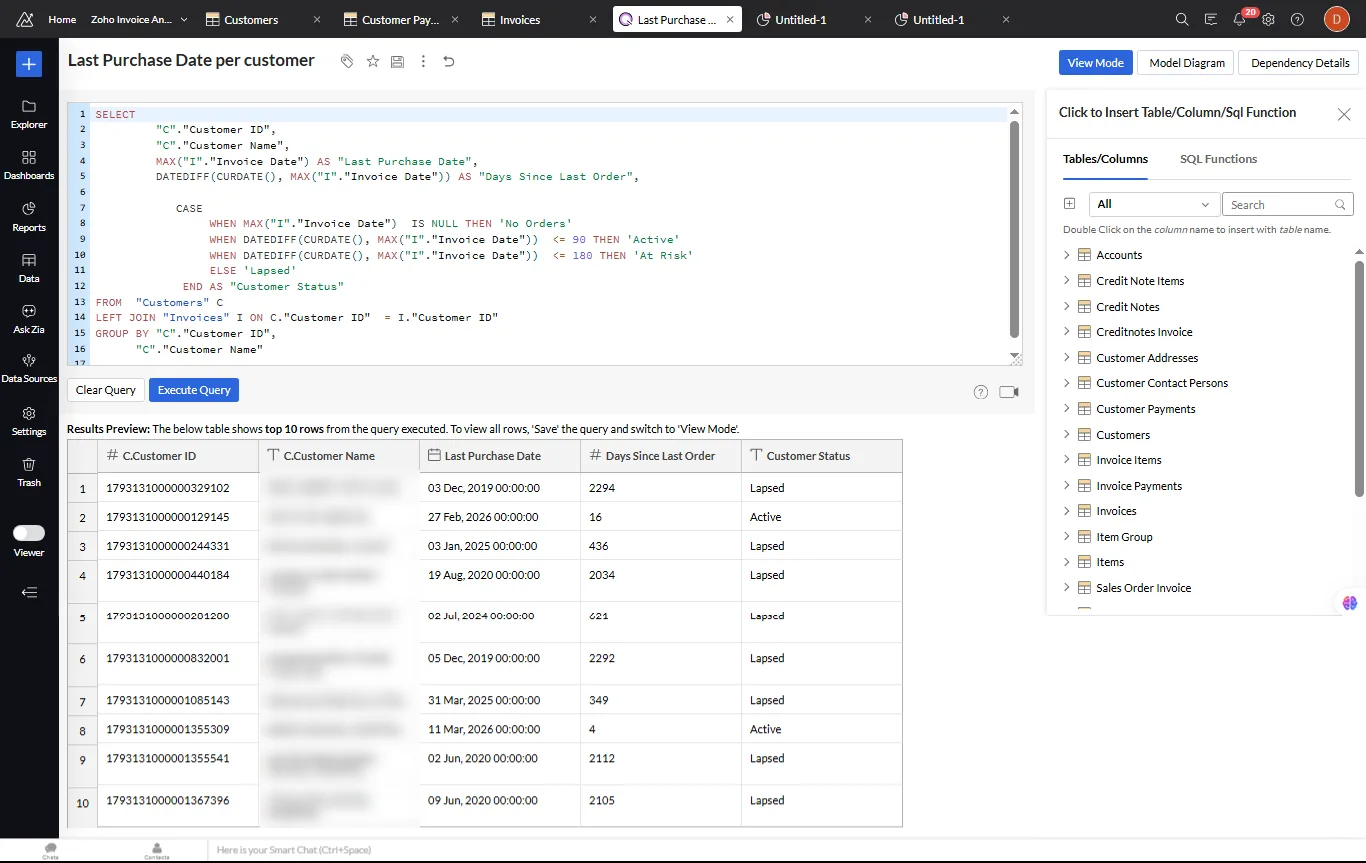
Task: Open the Model Diagram
Action: tap(1187, 62)
